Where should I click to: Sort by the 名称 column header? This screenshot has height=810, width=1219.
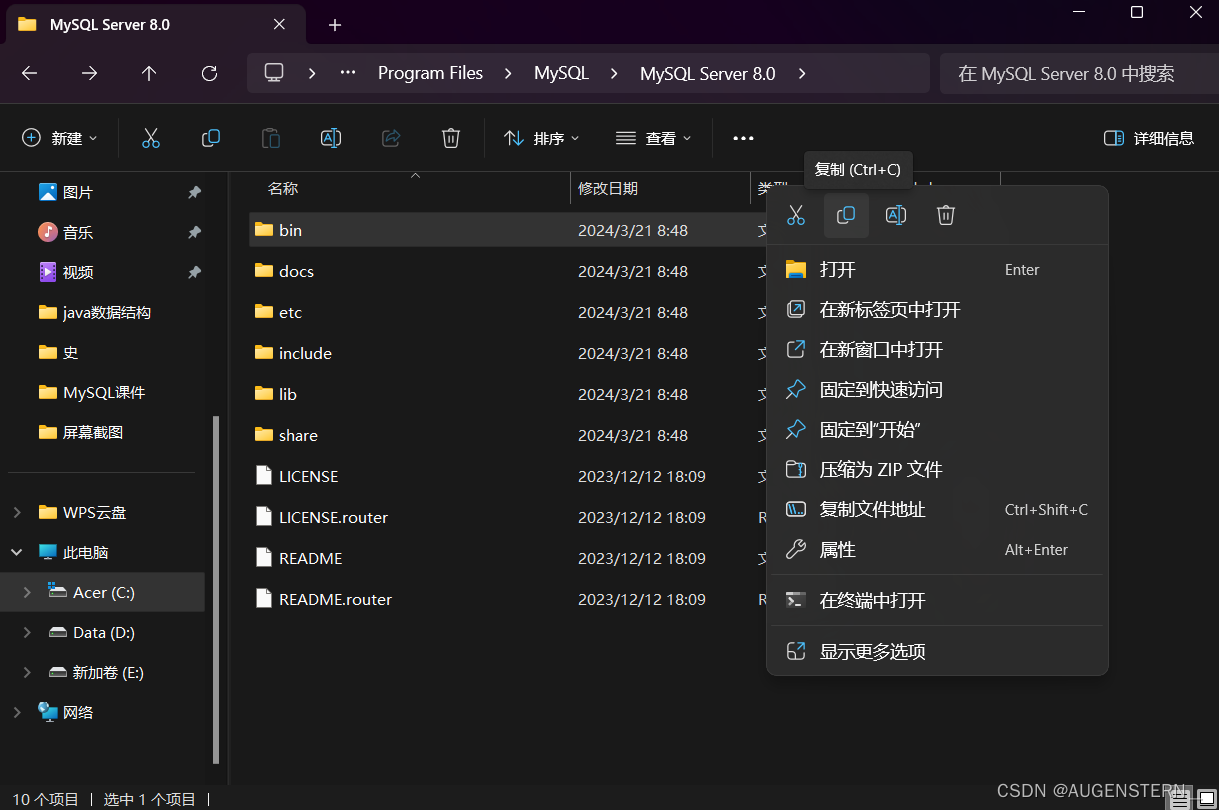pos(283,188)
